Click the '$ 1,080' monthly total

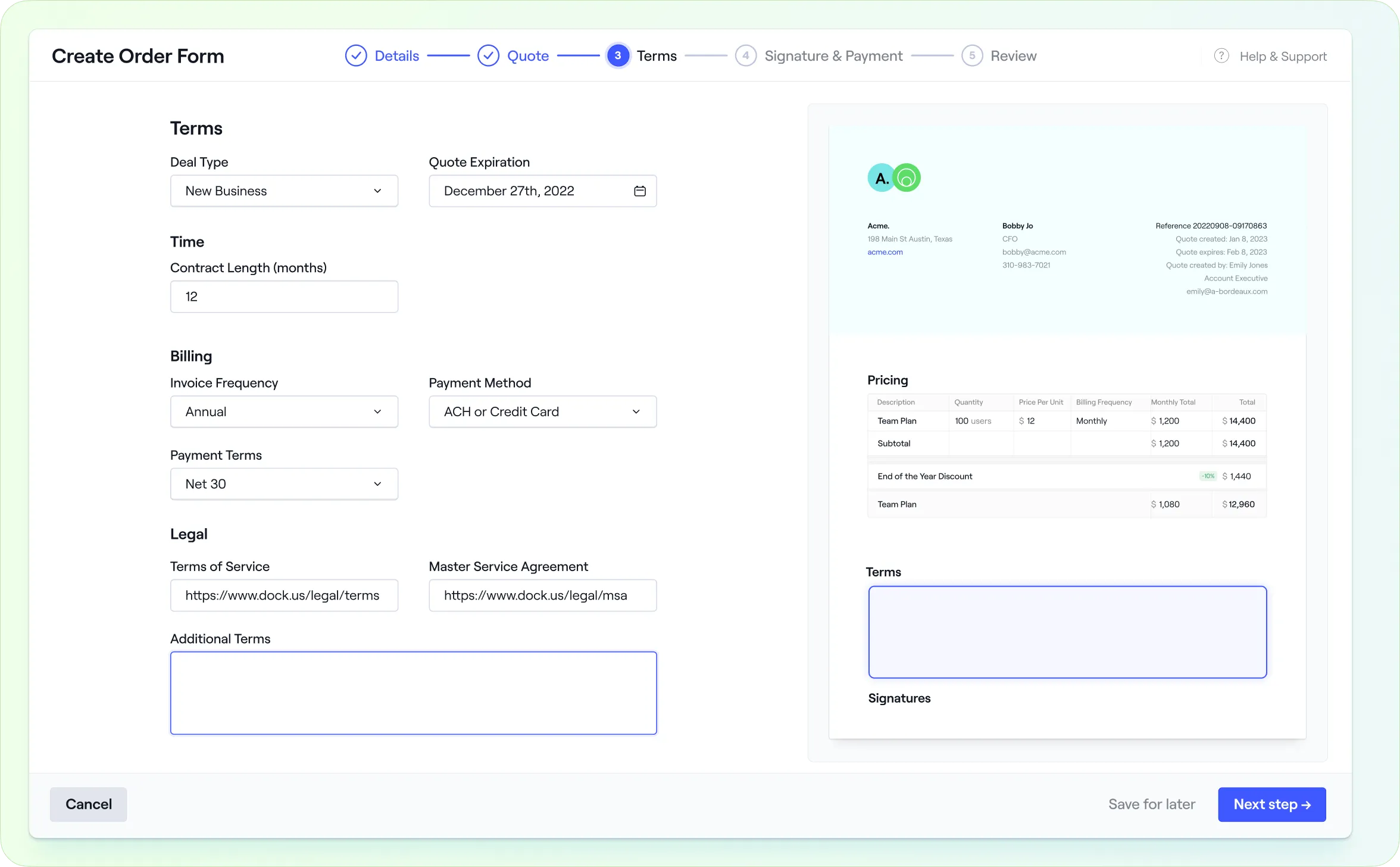tap(1165, 504)
